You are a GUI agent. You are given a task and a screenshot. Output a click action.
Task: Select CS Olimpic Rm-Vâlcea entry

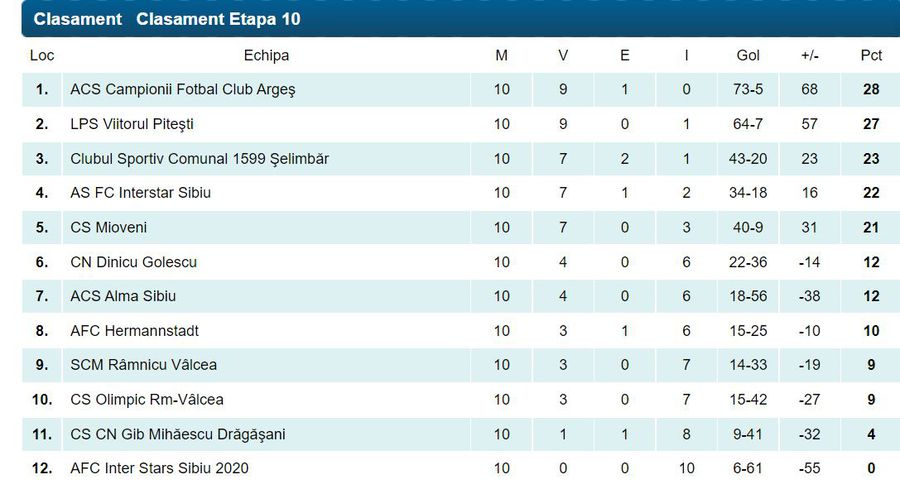[147, 399]
